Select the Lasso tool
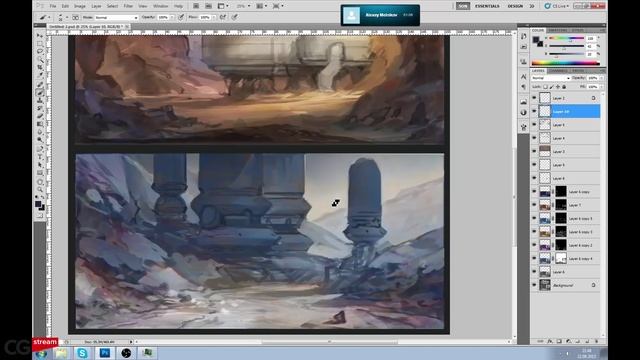Image resolution: width=640 pixels, height=360 pixels. 40,51
